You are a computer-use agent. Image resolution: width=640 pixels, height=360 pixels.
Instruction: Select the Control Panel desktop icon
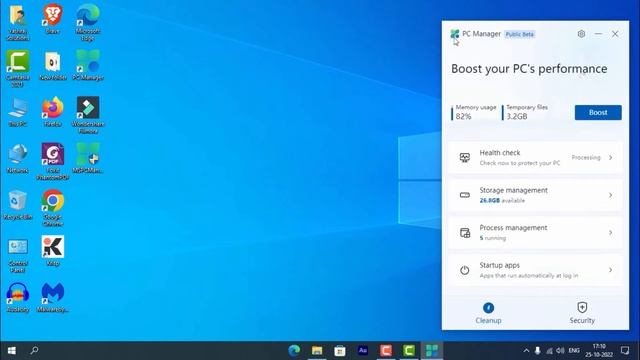click(18, 255)
